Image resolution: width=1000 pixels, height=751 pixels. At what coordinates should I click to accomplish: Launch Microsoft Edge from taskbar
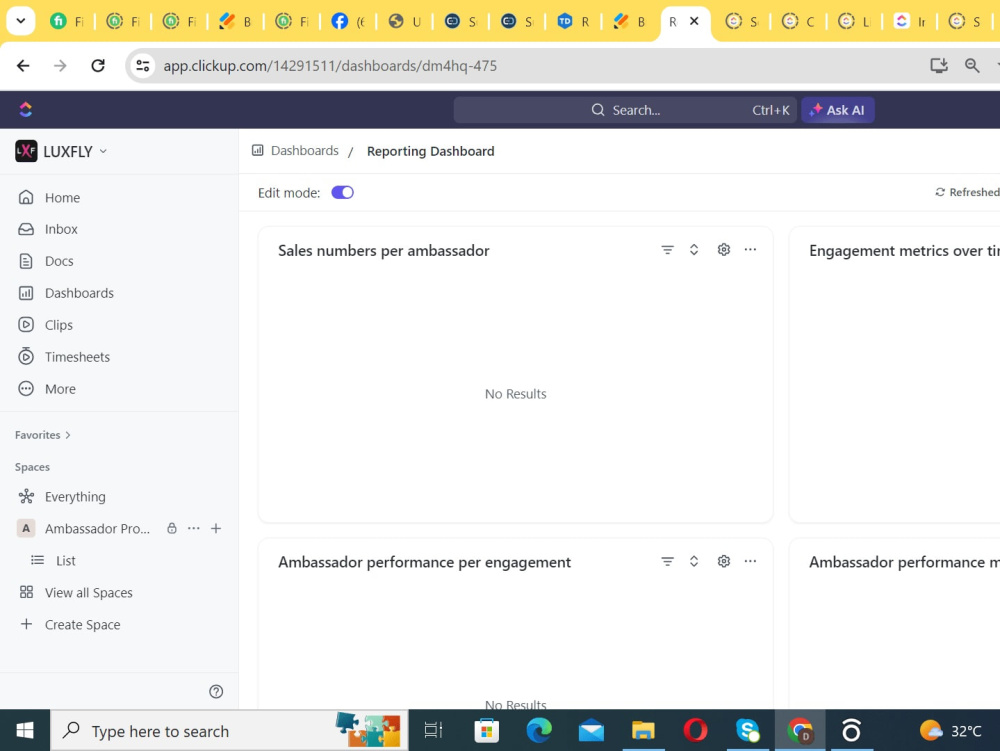point(539,731)
